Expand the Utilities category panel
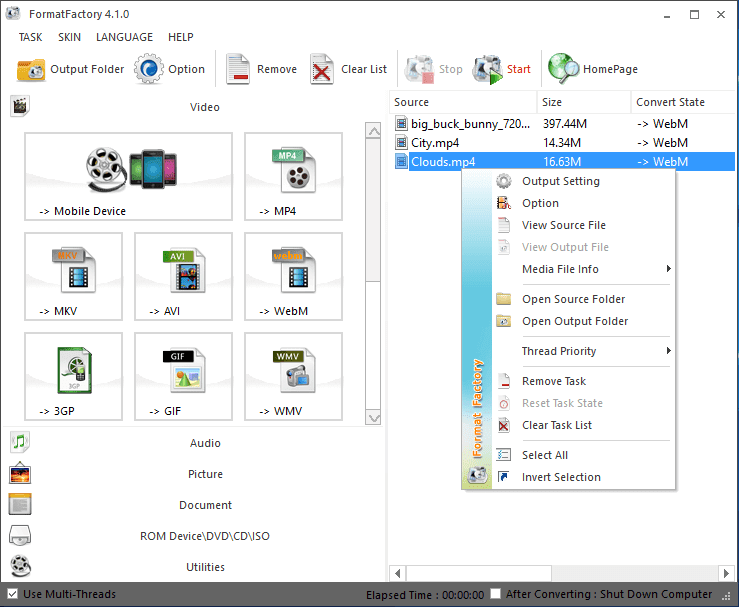739x607 pixels. click(205, 567)
